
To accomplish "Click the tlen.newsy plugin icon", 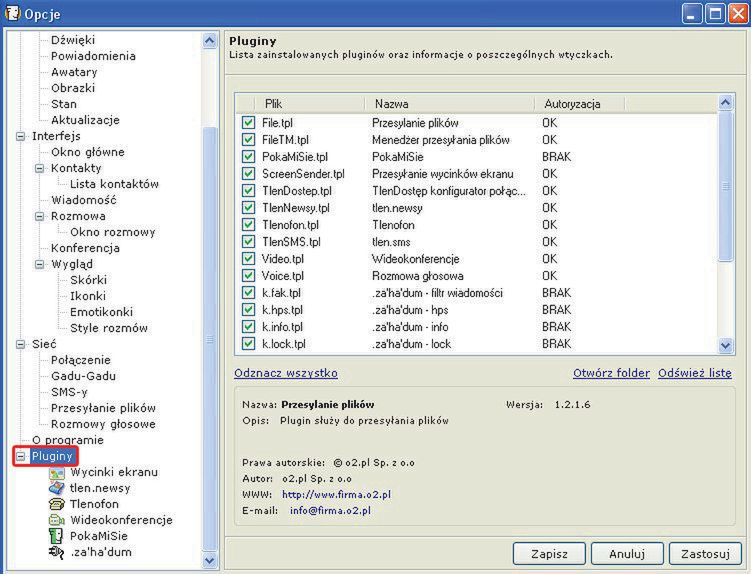I will pos(57,488).
